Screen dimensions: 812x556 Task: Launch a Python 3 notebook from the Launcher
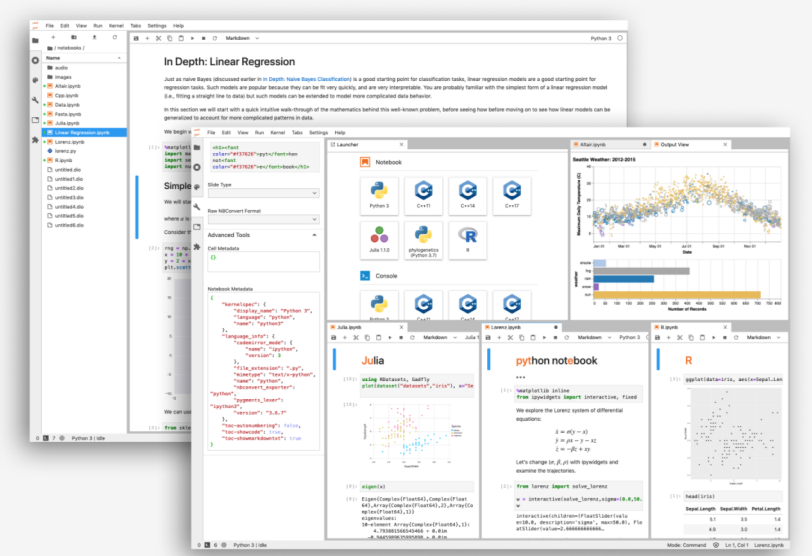click(x=379, y=196)
